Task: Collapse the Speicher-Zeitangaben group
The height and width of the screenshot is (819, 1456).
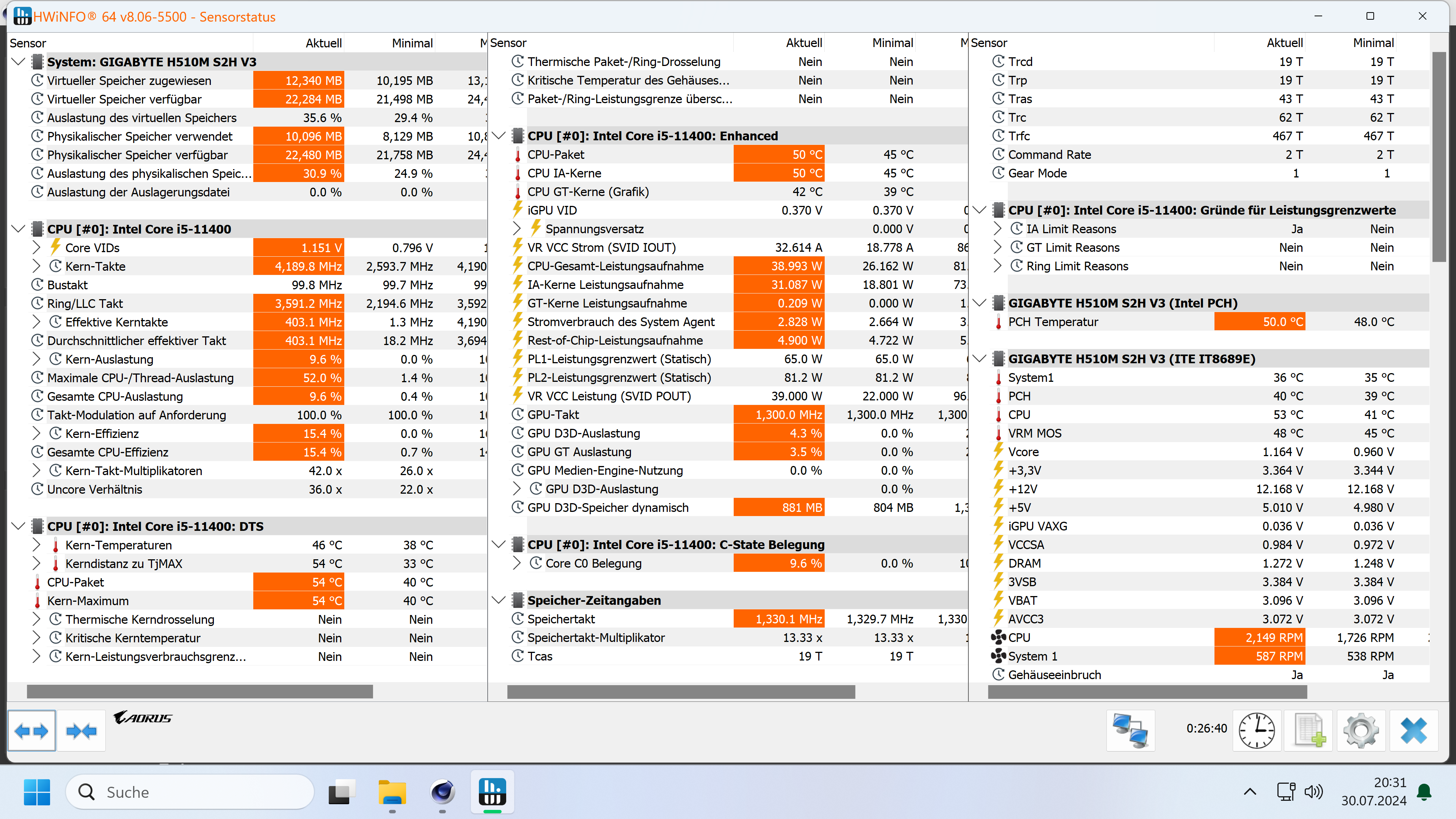Action: tap(499, 600)
